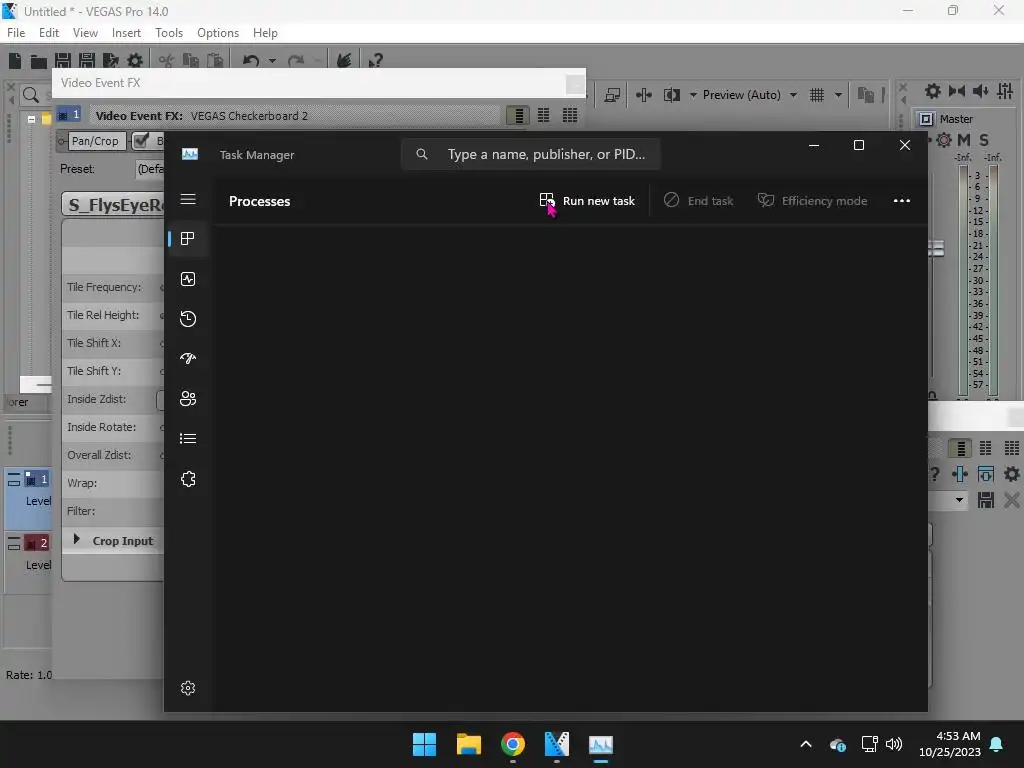
Task: Select video track 2 header number
Action: pos(37,543)
